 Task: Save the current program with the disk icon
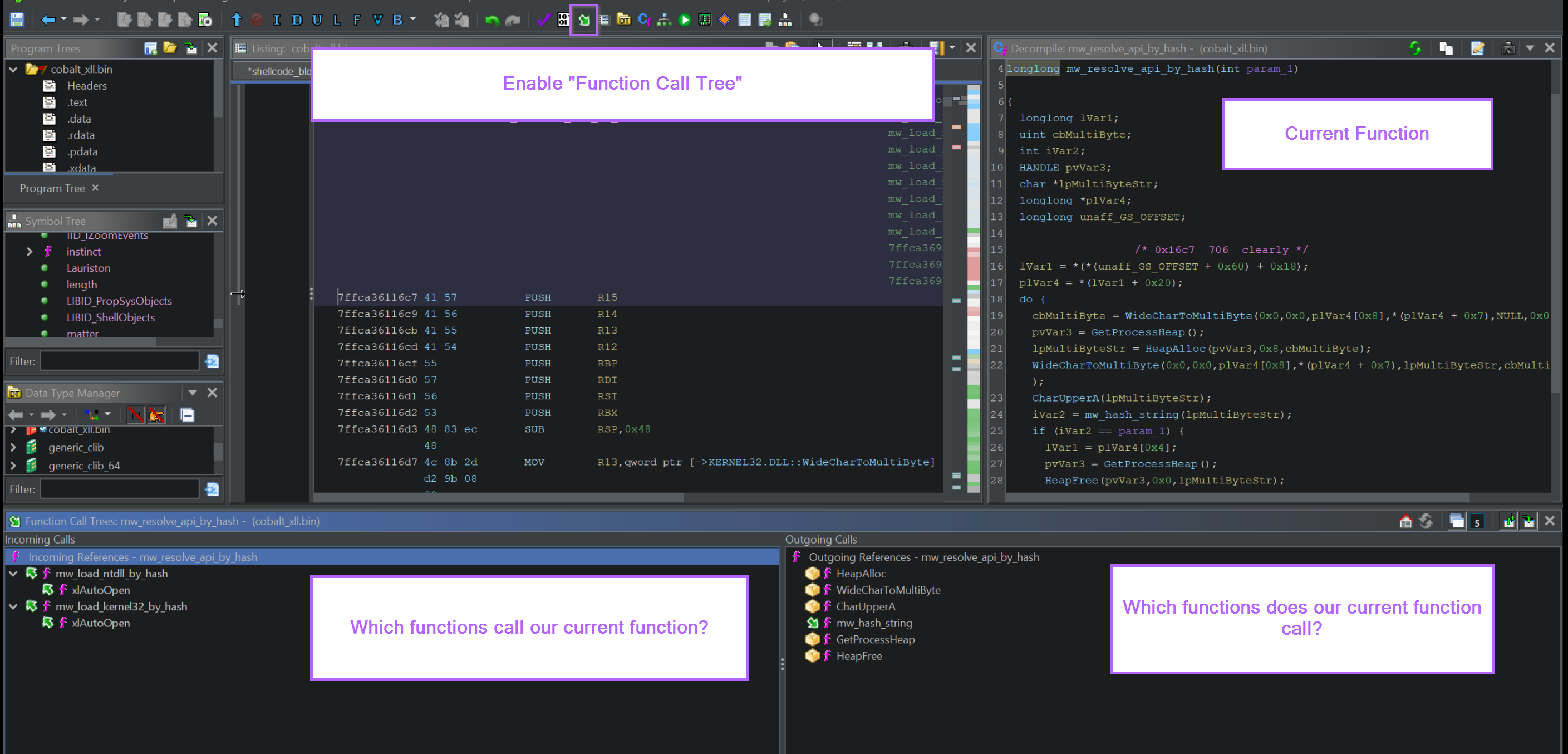[x=17, y=19]
